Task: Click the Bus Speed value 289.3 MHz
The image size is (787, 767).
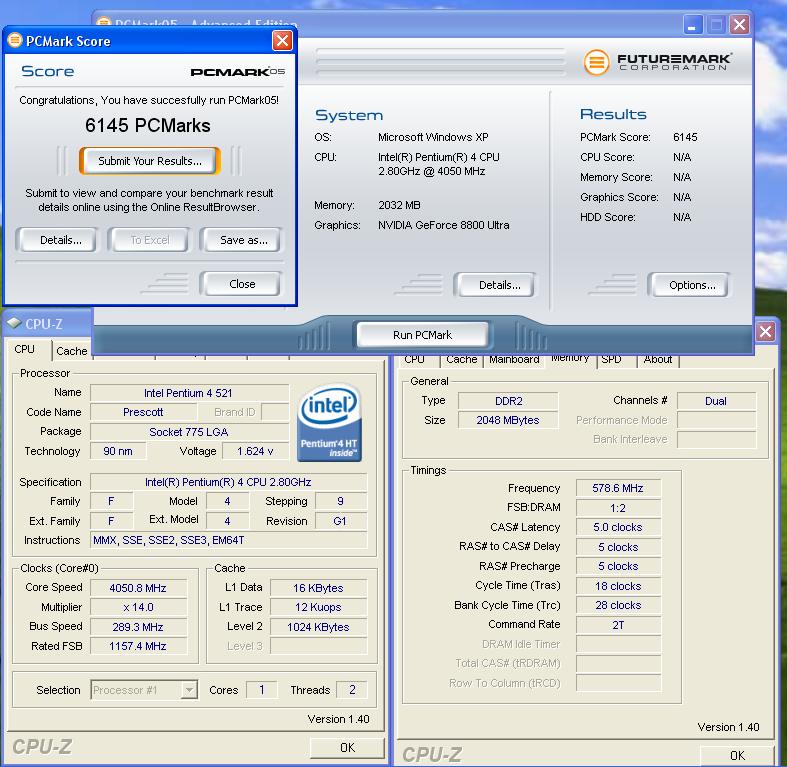Action: point(138,627)
